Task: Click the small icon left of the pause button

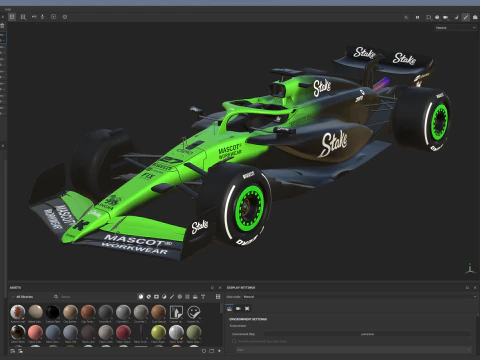Action: coord(406,17)
